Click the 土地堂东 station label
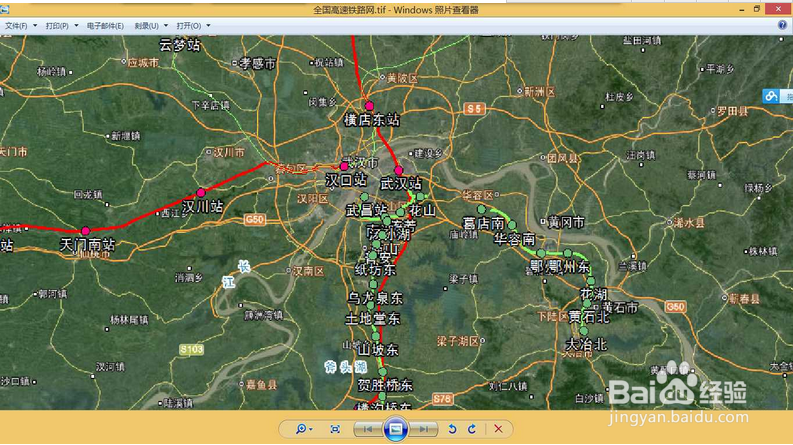793x445 pixels. 373,319
